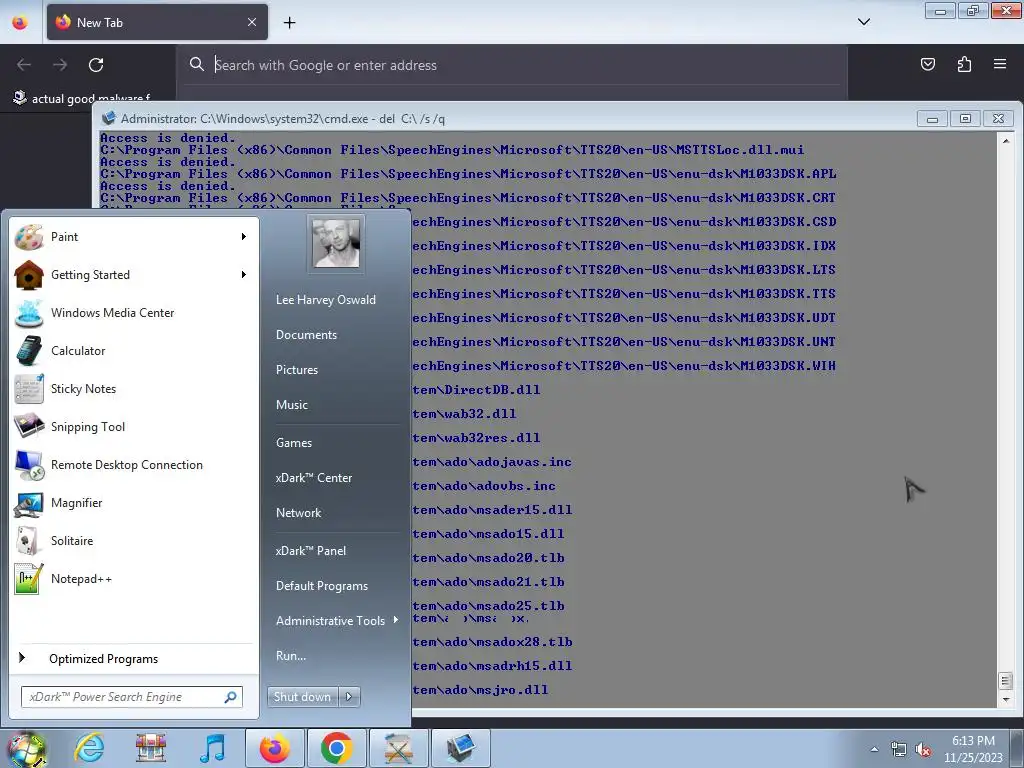Switch to the cmd window taskbar icon

click(x=460, y=748)
